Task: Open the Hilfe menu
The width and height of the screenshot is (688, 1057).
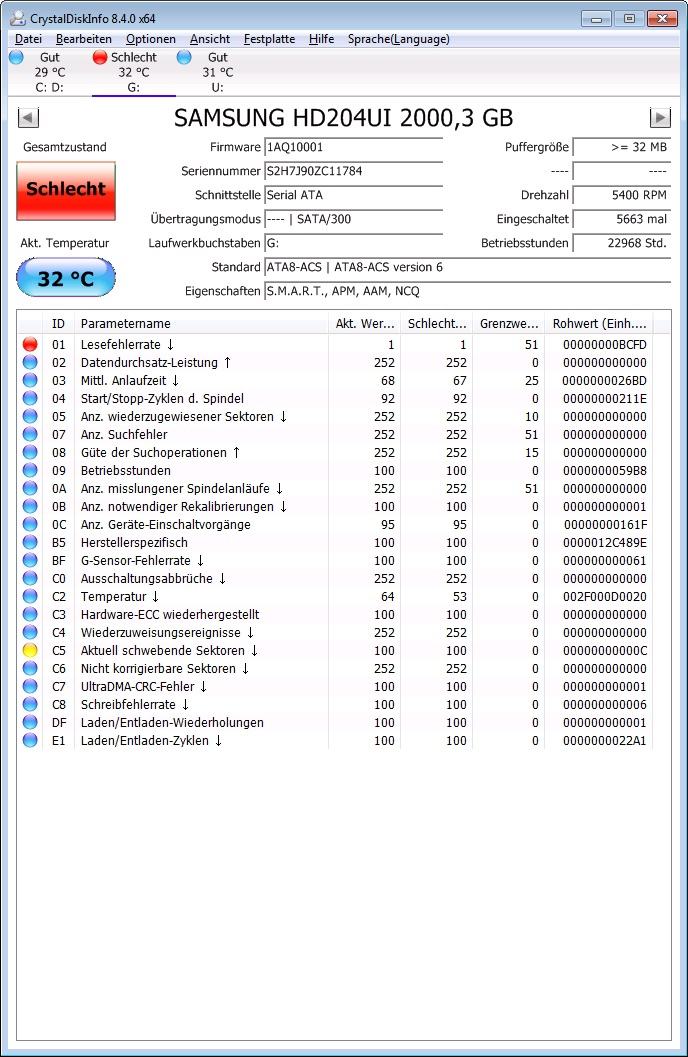Action: point(321,39)
